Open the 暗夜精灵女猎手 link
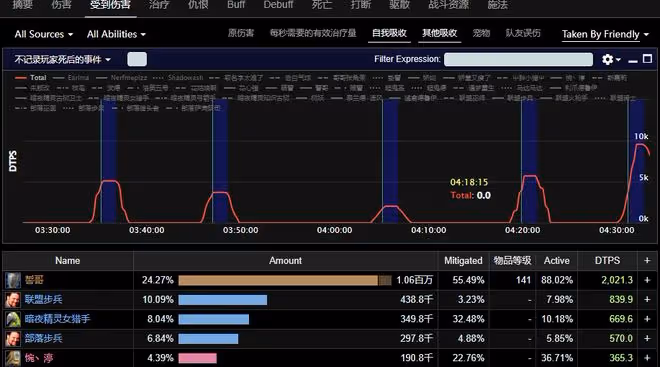The image size is (660, 367). point(57,319)
